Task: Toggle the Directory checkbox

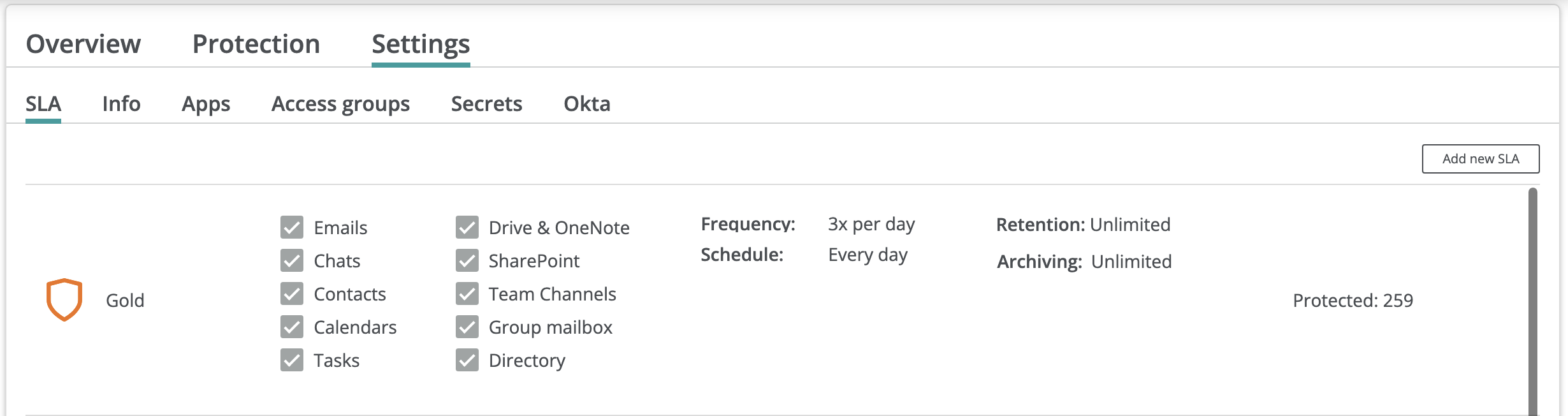Action: pos(467,360)
